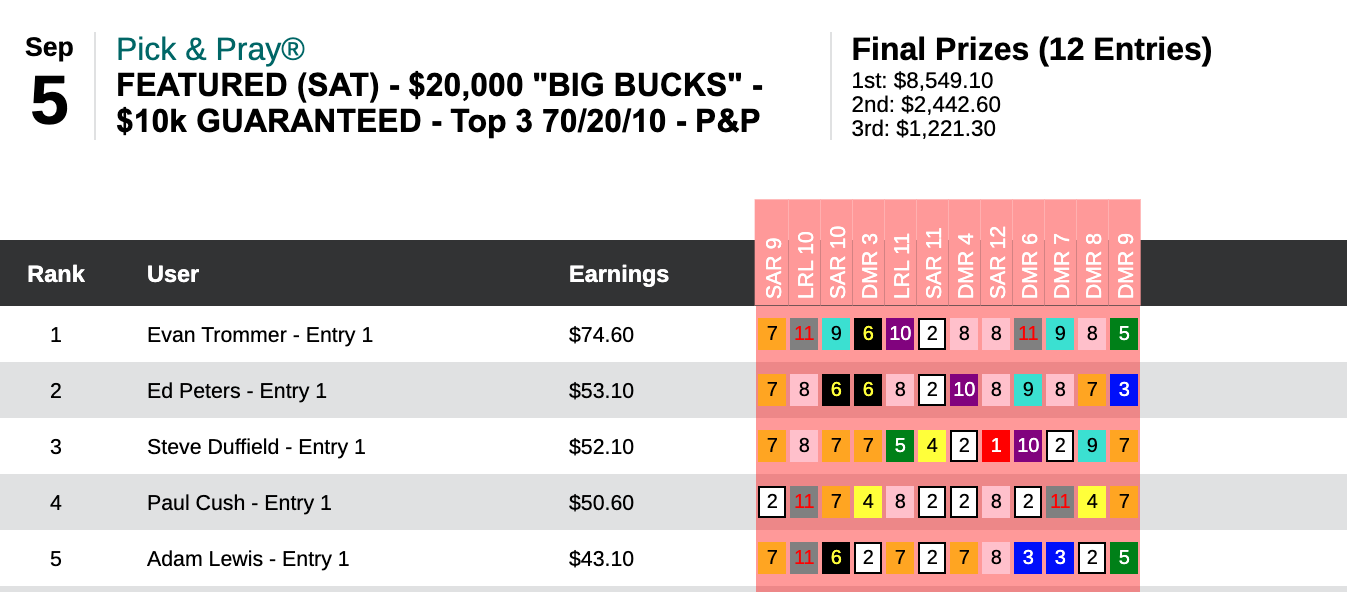
Task: Select Ed Peters' purple 10 pick under DMR 4
Action: click(964, 390)
